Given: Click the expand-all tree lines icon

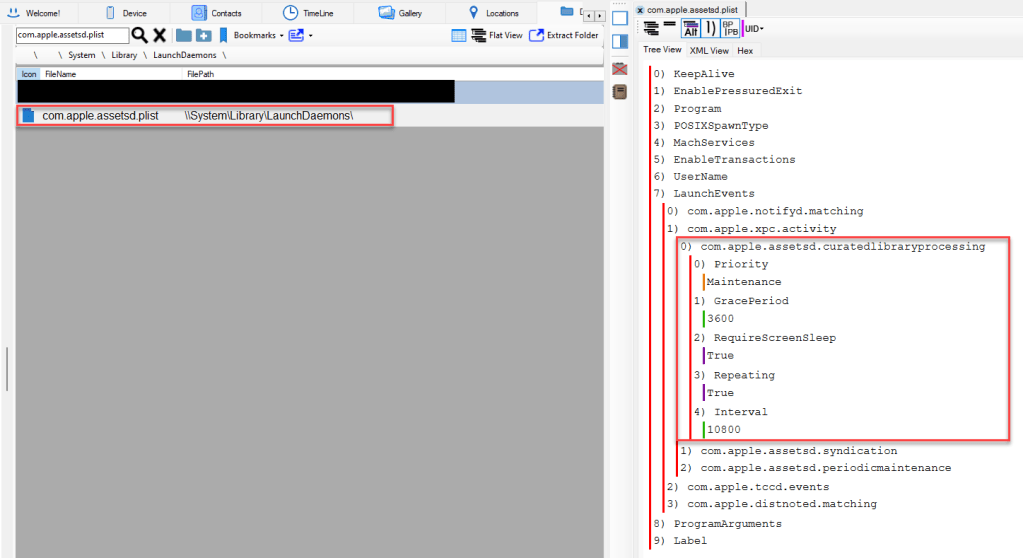Looking at the screenshot, I should [652, 28].
